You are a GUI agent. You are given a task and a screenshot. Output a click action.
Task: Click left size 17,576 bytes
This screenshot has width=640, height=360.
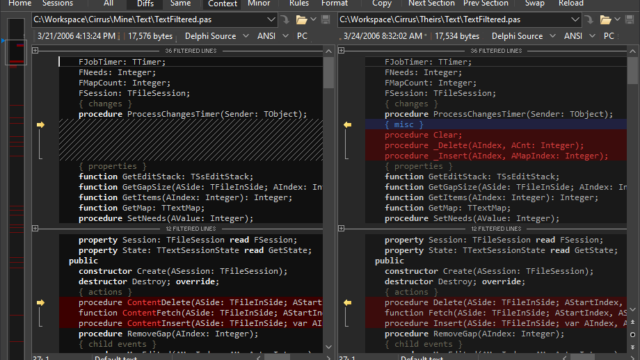point(150,36)
